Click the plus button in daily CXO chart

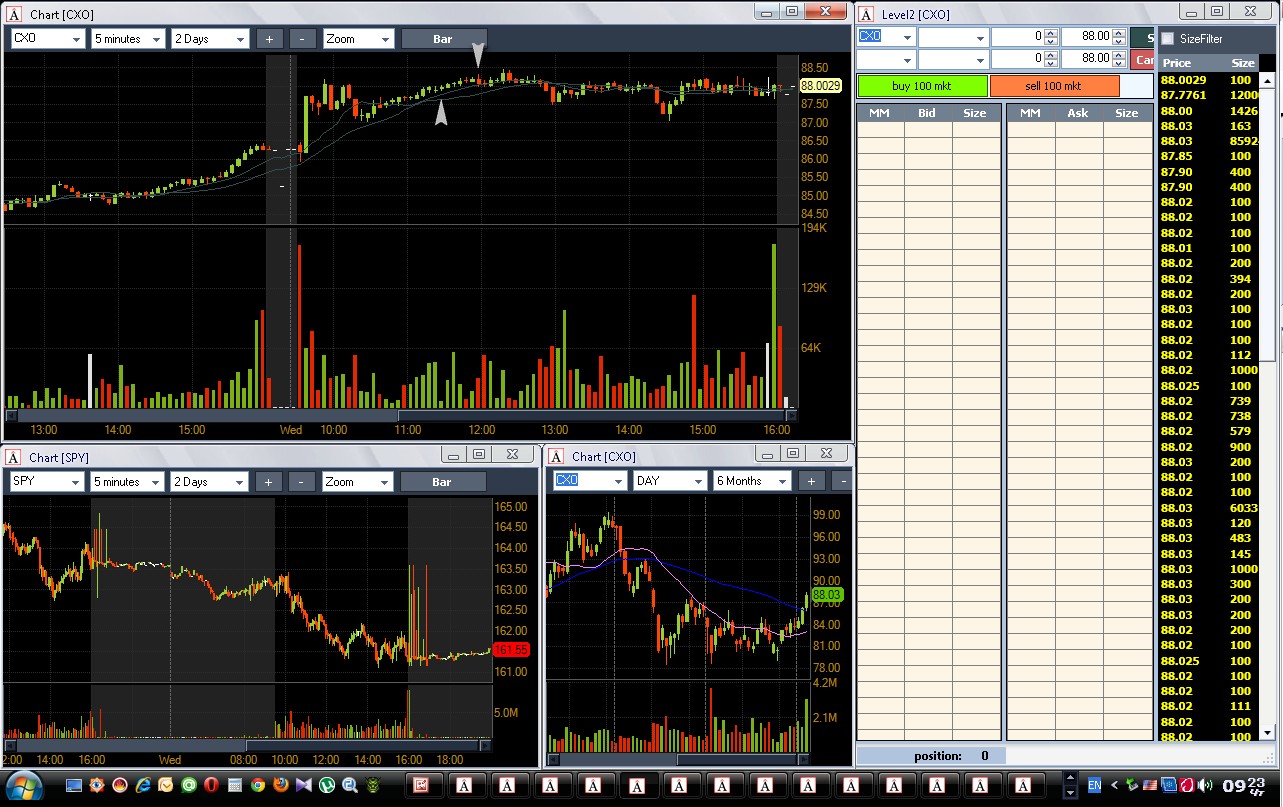[811, 481]
